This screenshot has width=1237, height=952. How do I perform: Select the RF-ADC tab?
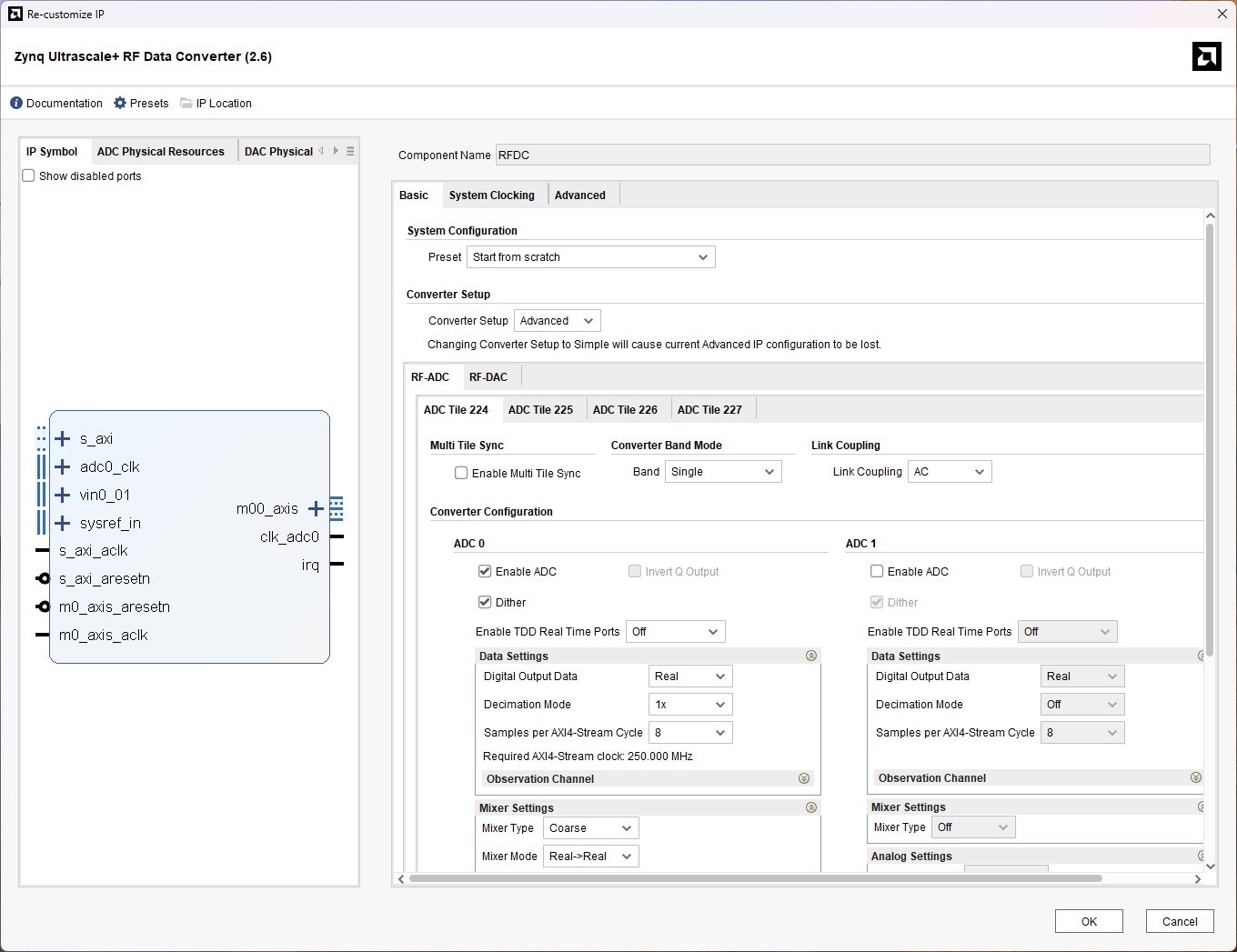click(x=430, y=377)
